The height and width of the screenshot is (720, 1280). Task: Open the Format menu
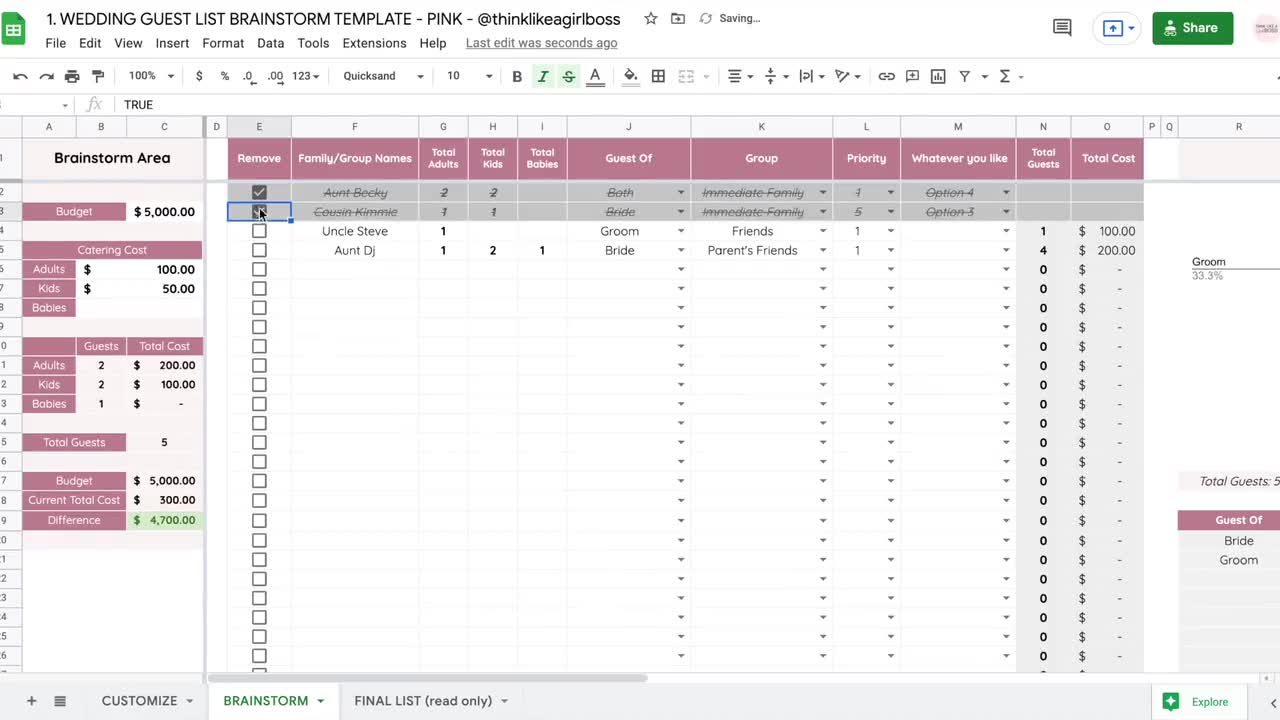click(x=223, y=43)
